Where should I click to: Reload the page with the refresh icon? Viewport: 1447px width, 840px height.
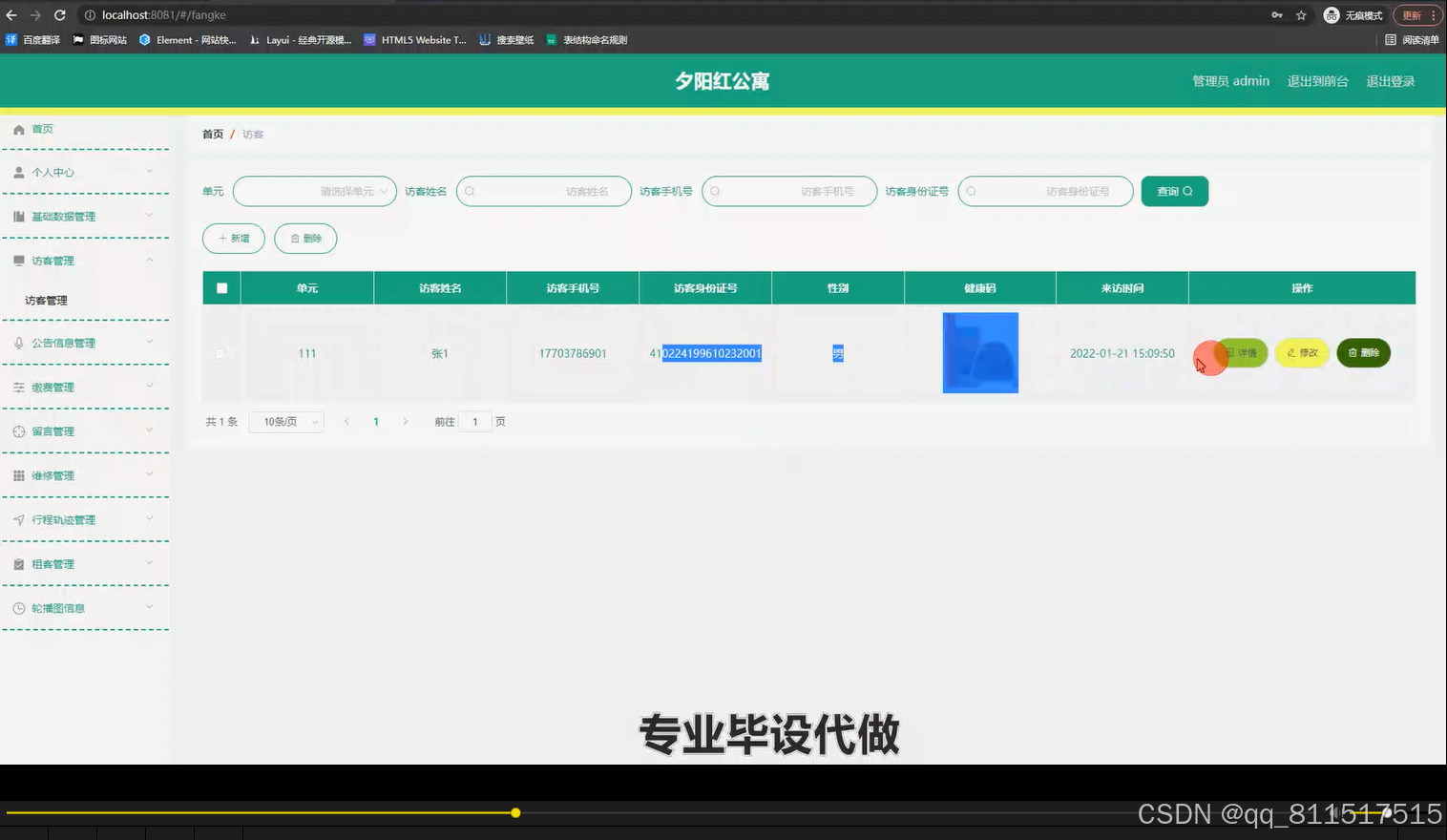coord(59,15)
